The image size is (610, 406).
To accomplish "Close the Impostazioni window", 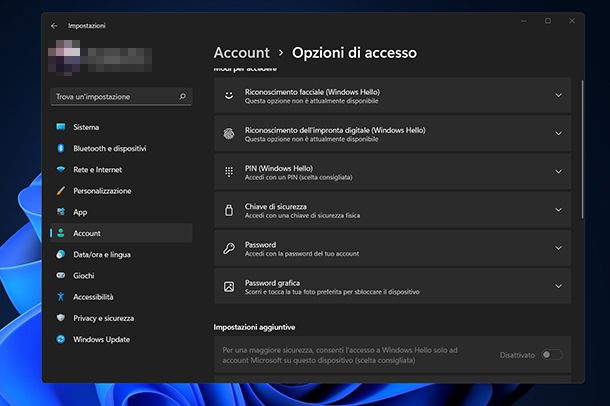I will [572, 21].
